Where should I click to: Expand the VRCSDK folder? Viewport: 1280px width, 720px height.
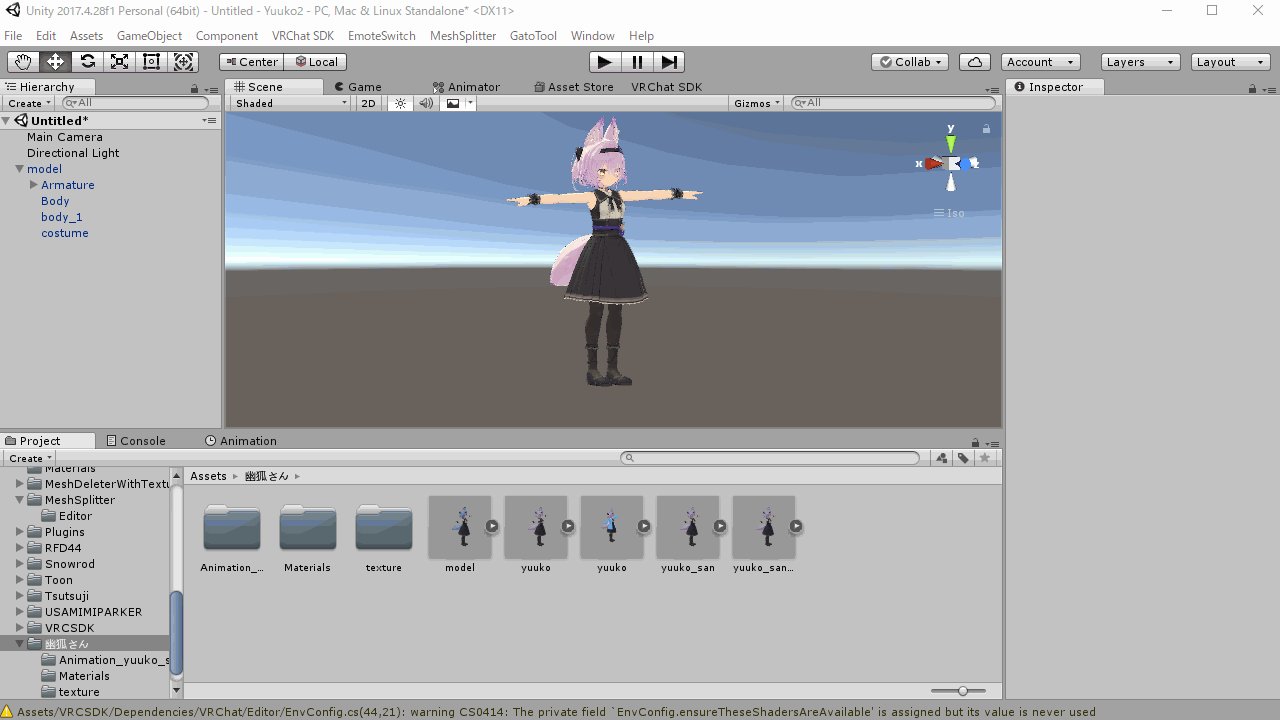coord(20,628)
